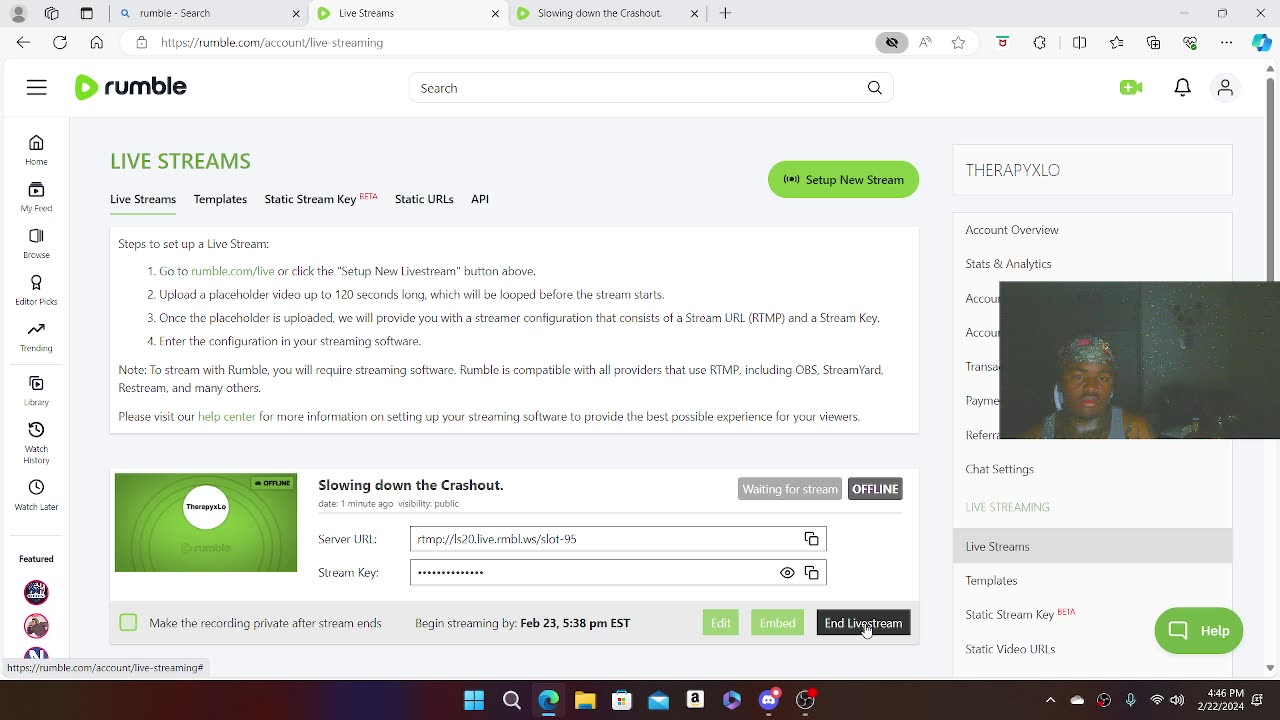Open Windows Start menu
Viewport: 1280px width, 720px height.
click(474, 700)
